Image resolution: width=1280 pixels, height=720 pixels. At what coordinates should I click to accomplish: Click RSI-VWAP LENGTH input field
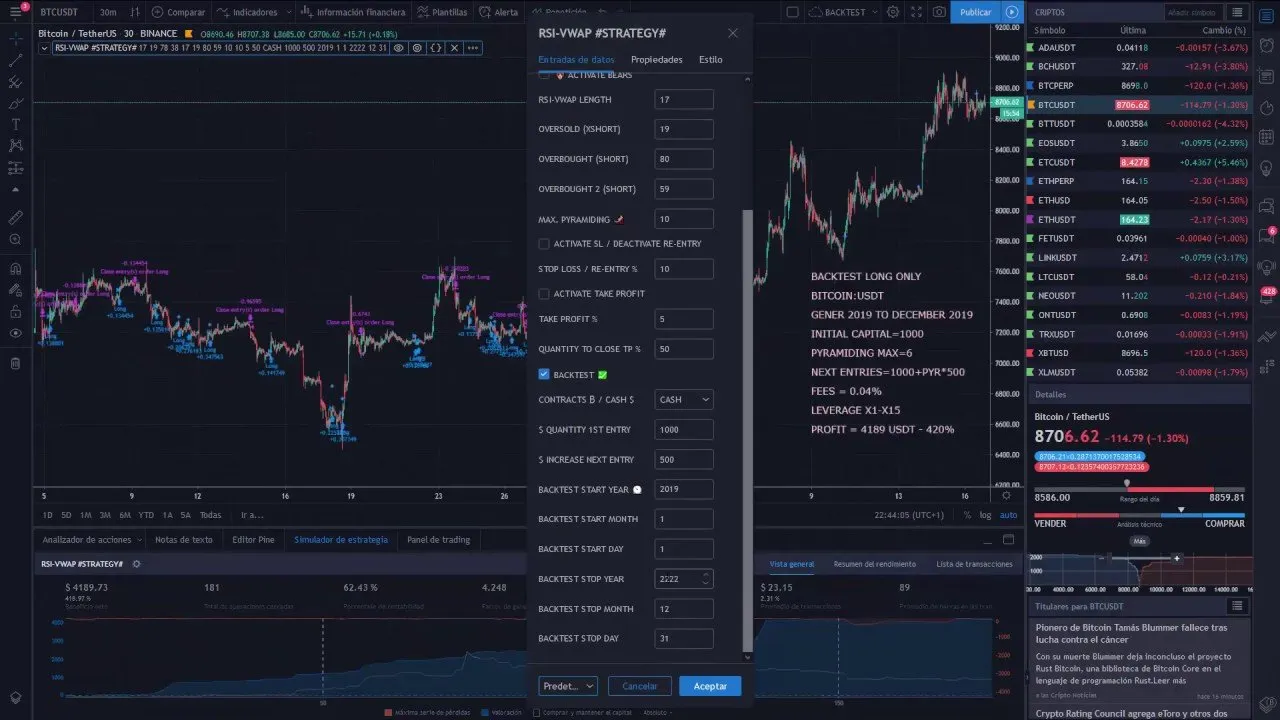click(x=684, y=99)
